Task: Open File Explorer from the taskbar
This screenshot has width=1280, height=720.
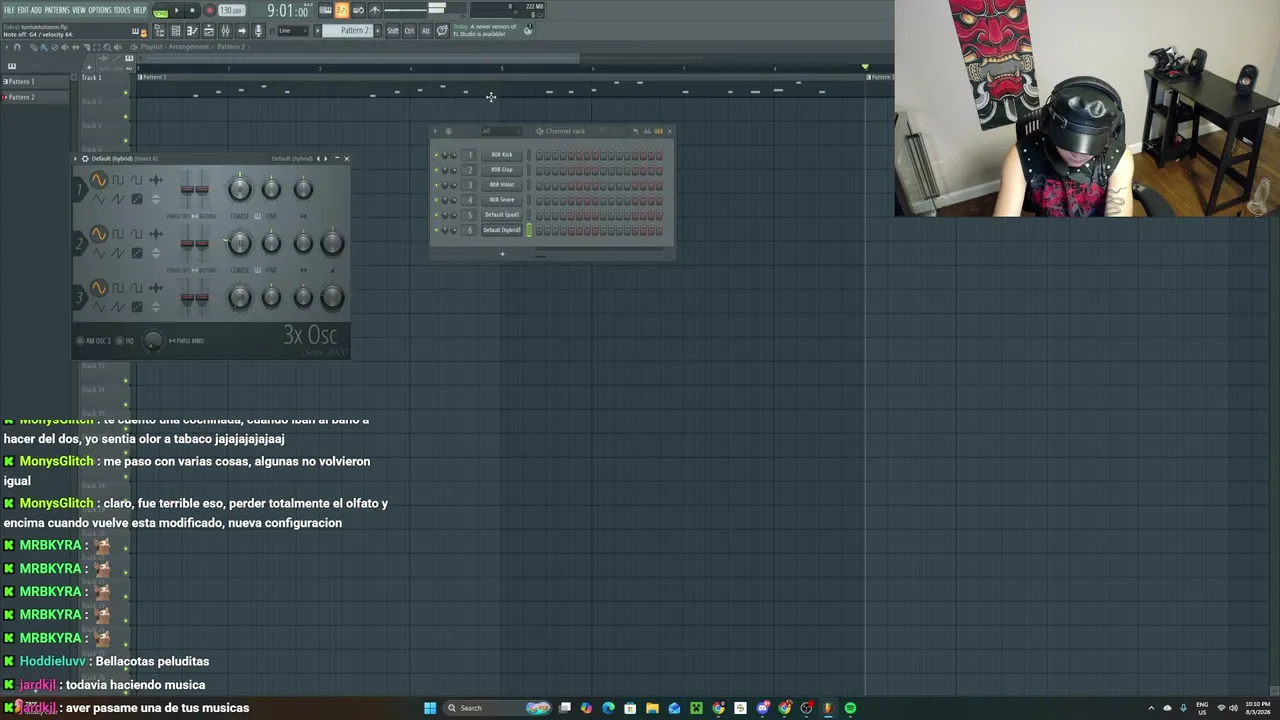Action: click(652, 708)
